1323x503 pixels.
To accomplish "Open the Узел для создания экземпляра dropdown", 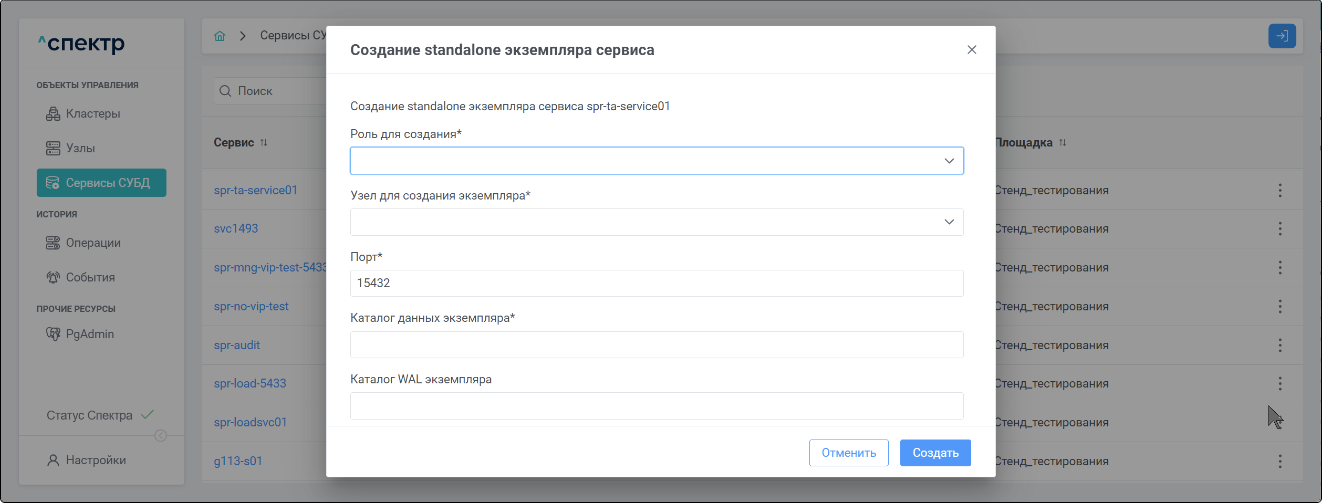I will [656, 222].
